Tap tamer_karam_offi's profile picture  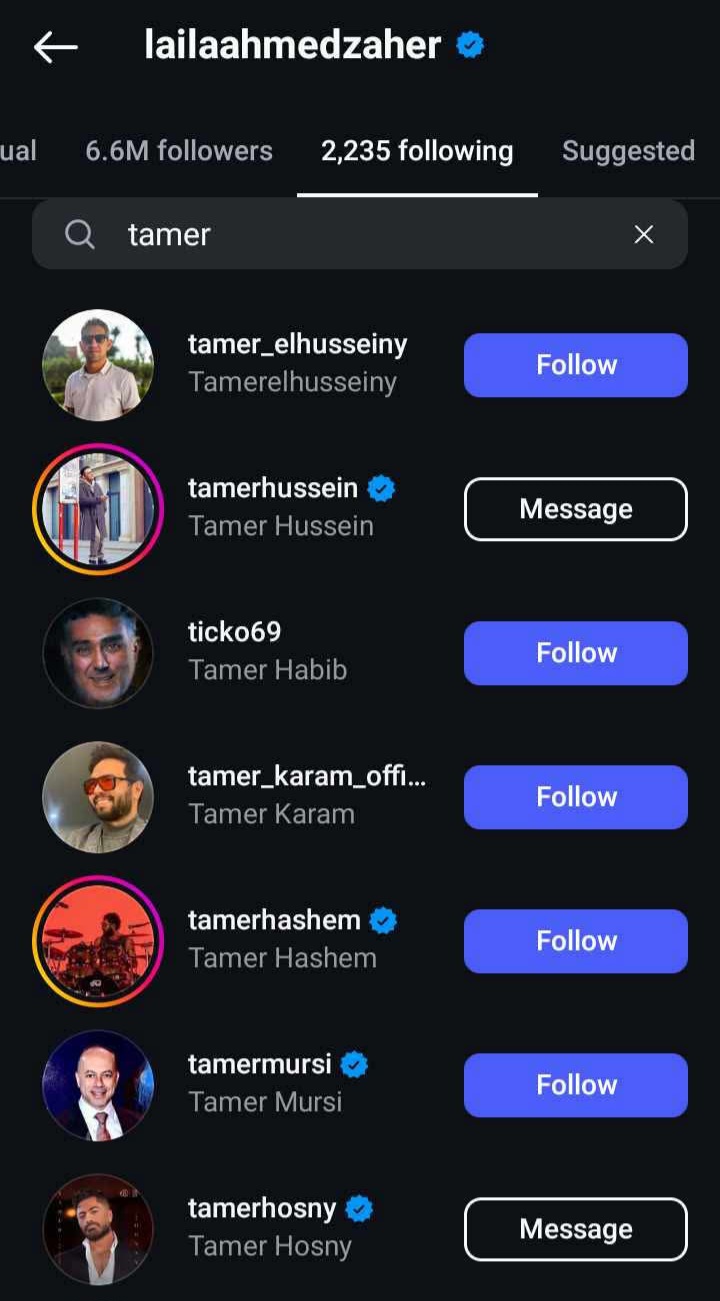98,797
